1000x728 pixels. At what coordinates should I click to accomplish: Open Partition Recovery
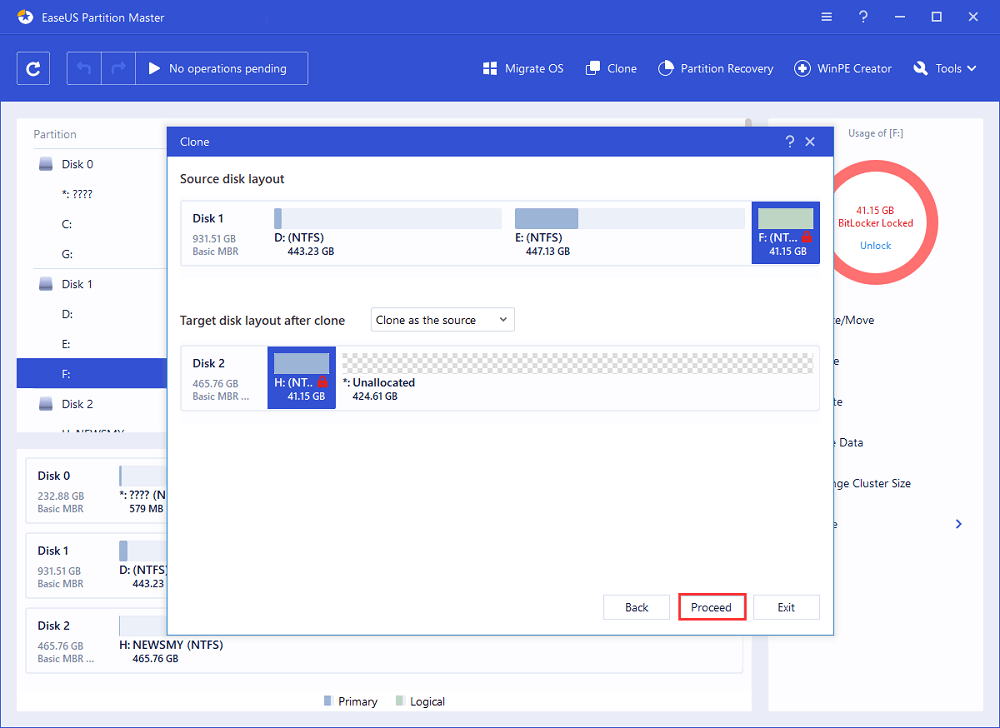coord(716,68)
